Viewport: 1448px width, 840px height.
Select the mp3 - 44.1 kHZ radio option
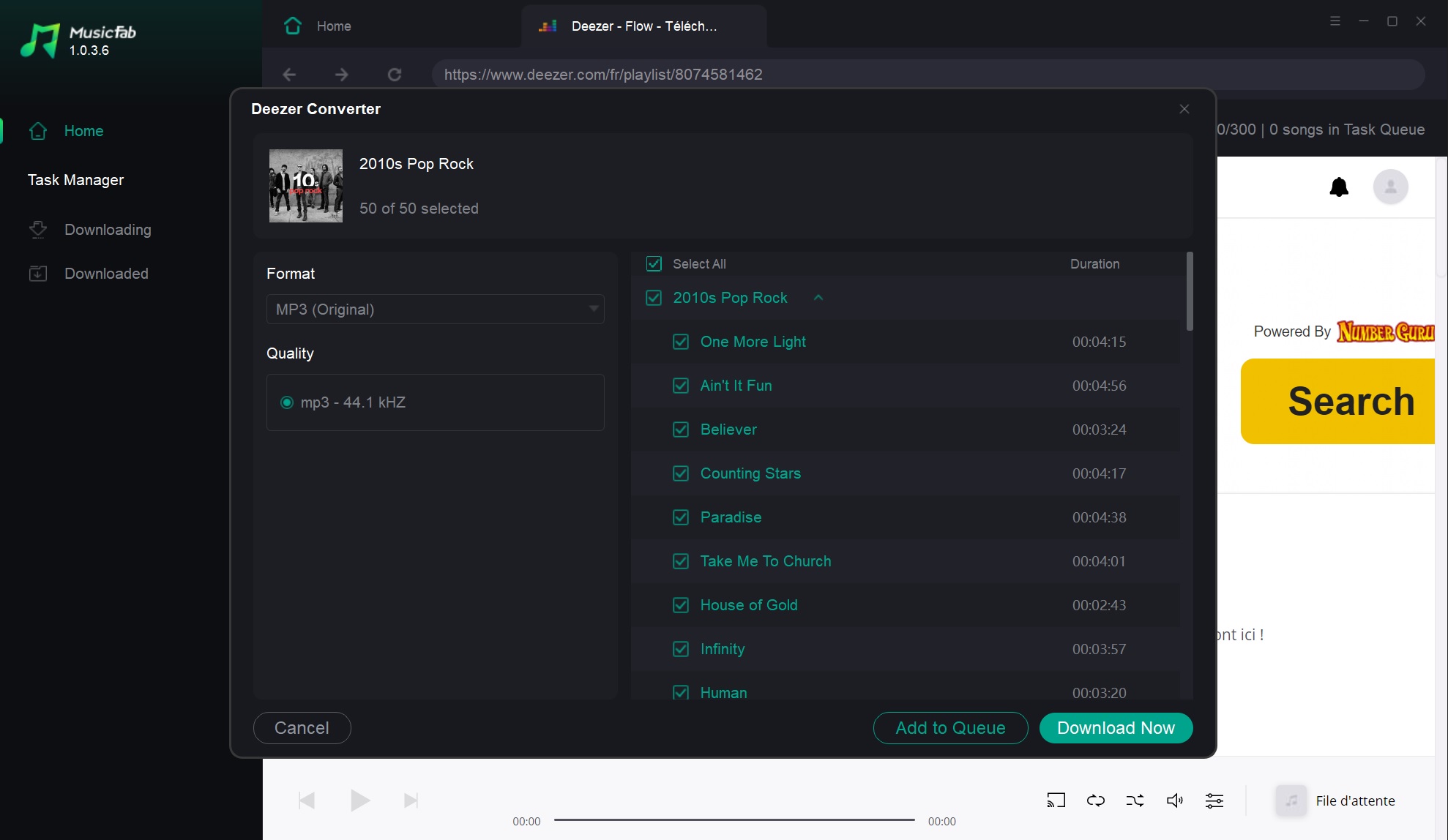[287, 402]
